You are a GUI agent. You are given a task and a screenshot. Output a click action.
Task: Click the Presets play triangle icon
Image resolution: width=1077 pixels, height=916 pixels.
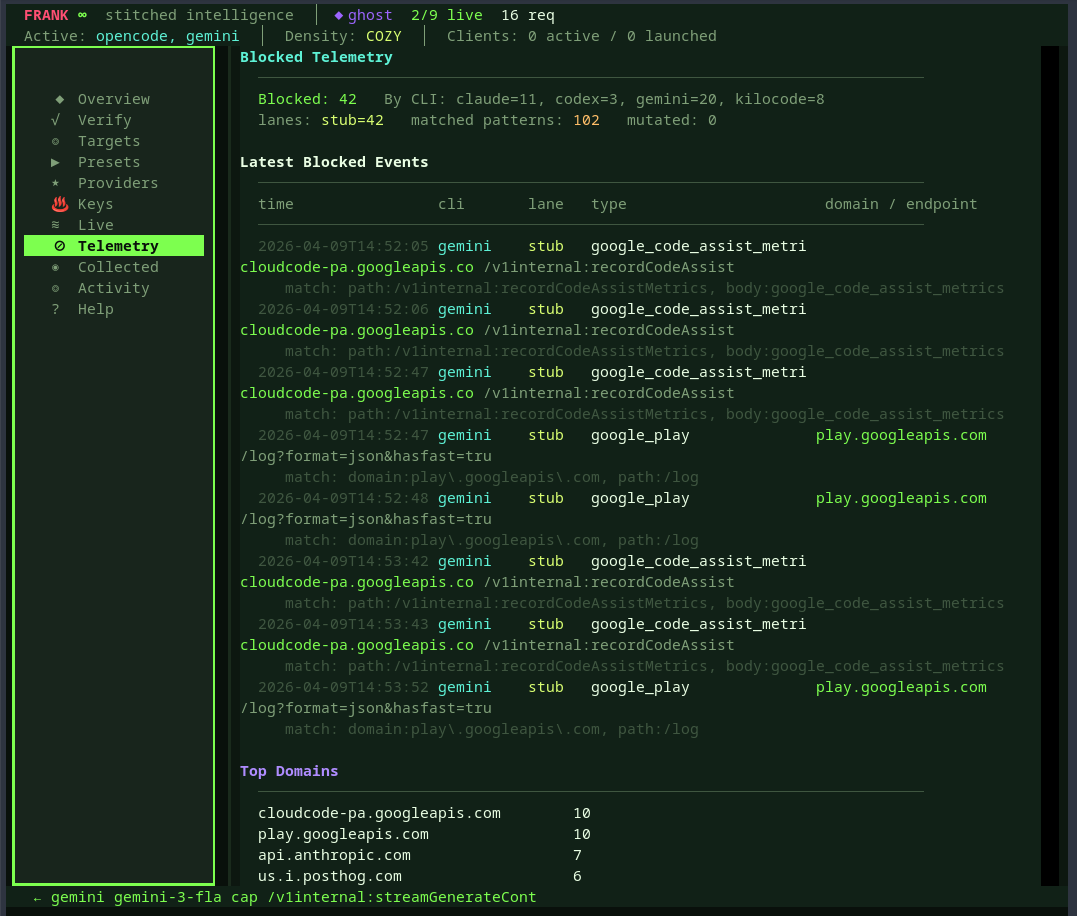pos(57,162)
